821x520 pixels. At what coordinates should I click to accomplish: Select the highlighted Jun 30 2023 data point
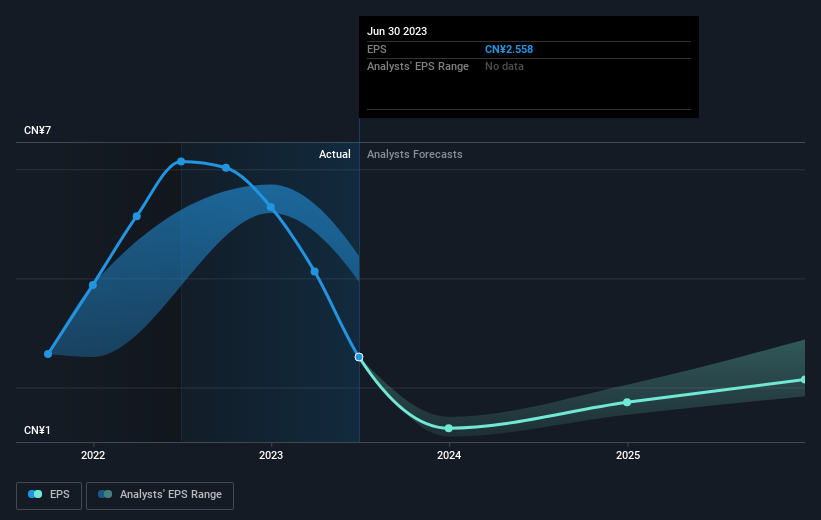pyautogui.click(x=359, y=357)
